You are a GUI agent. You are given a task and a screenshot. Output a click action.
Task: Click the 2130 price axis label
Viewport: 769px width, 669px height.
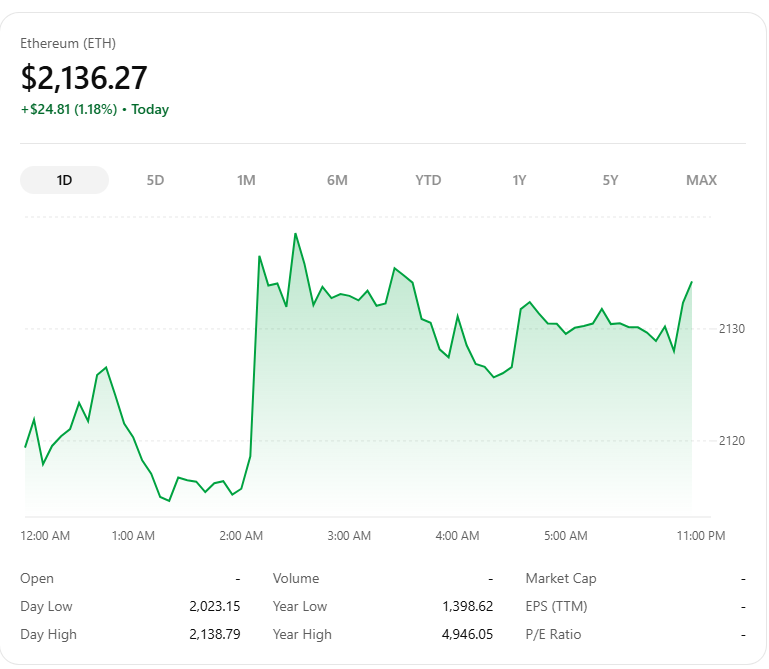731,328
